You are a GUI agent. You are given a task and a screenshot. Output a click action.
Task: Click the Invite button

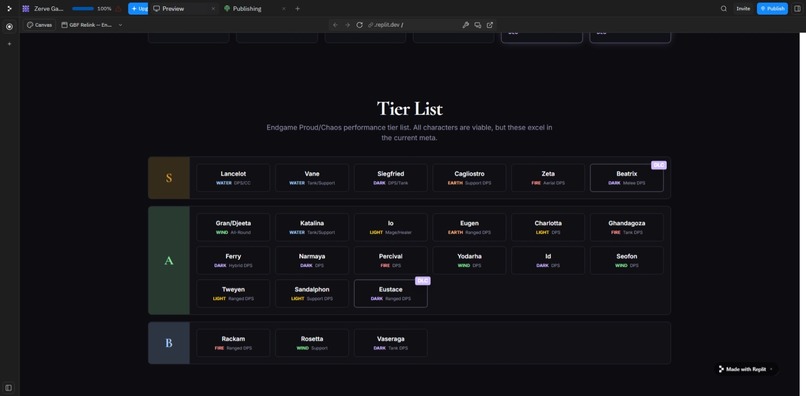point(743,9)
